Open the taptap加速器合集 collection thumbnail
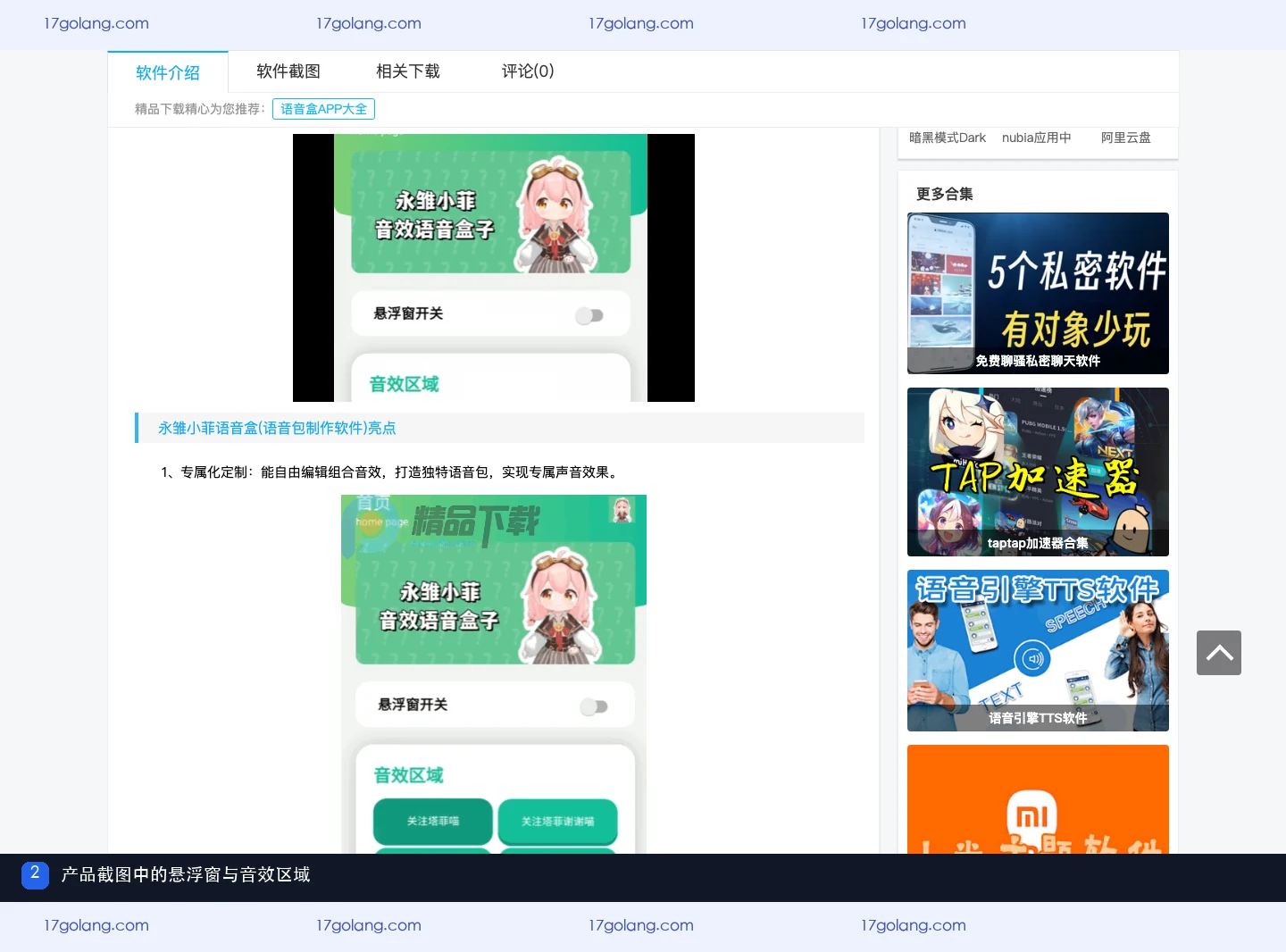Screen dimensions: 1286x952 (1038, 472)
